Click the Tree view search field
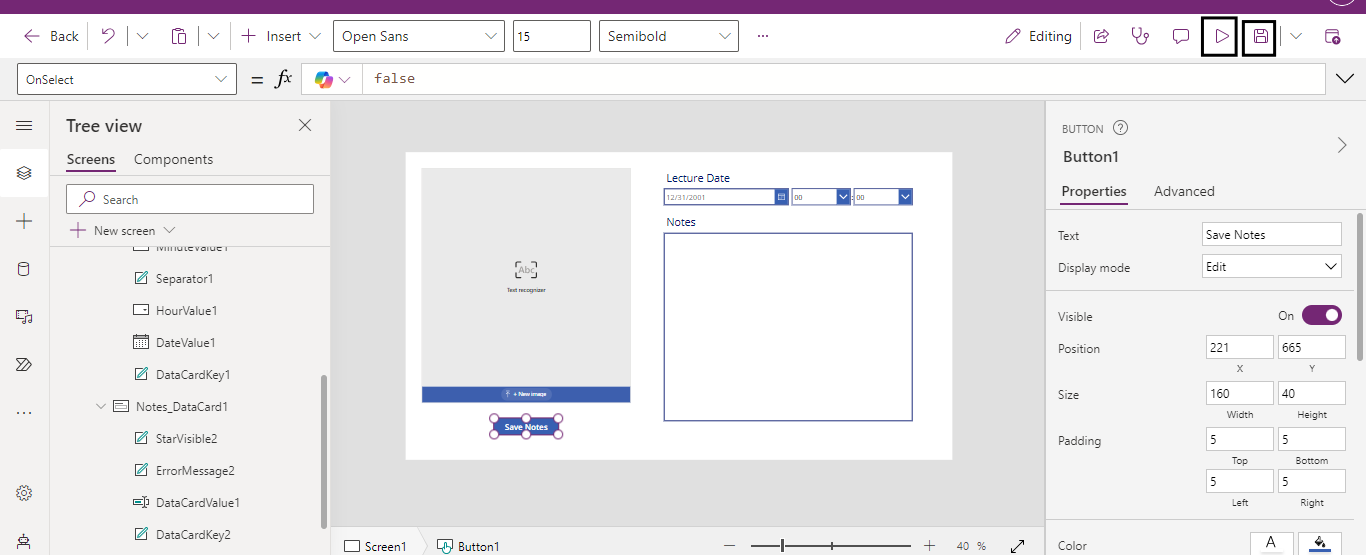1366x555 pixels. pos(190,199)
